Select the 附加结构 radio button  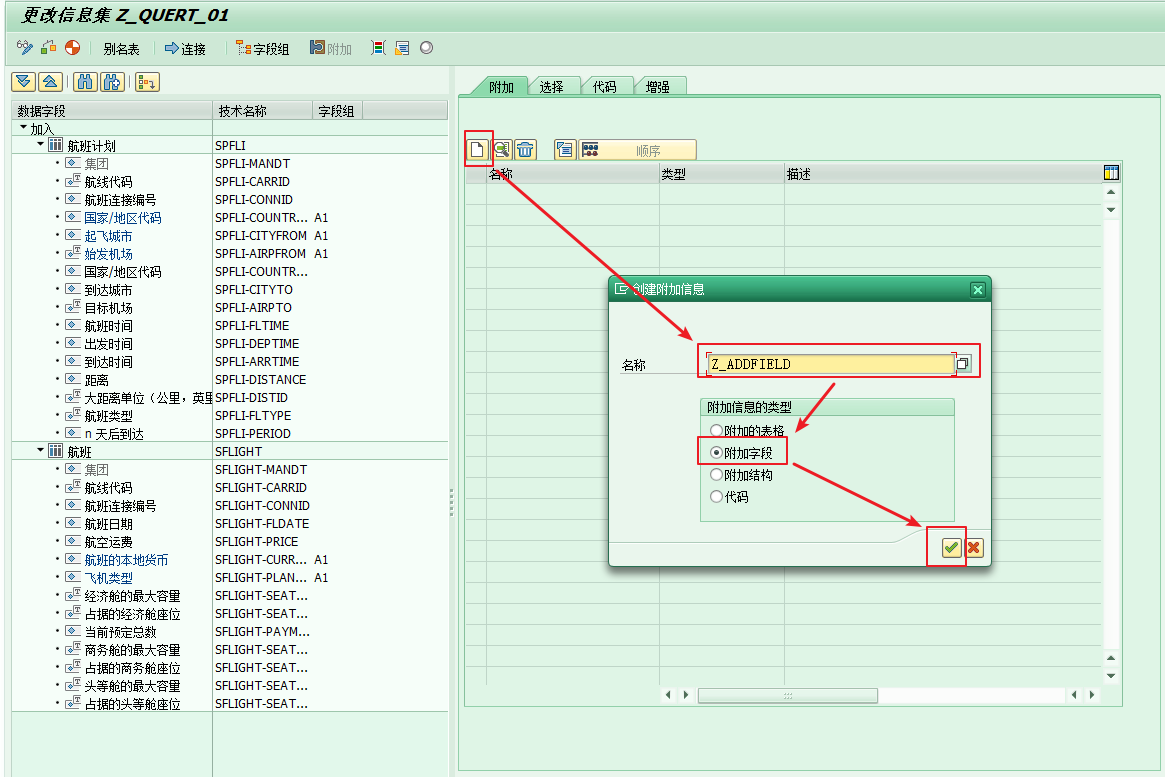click(x=716, y=475)
